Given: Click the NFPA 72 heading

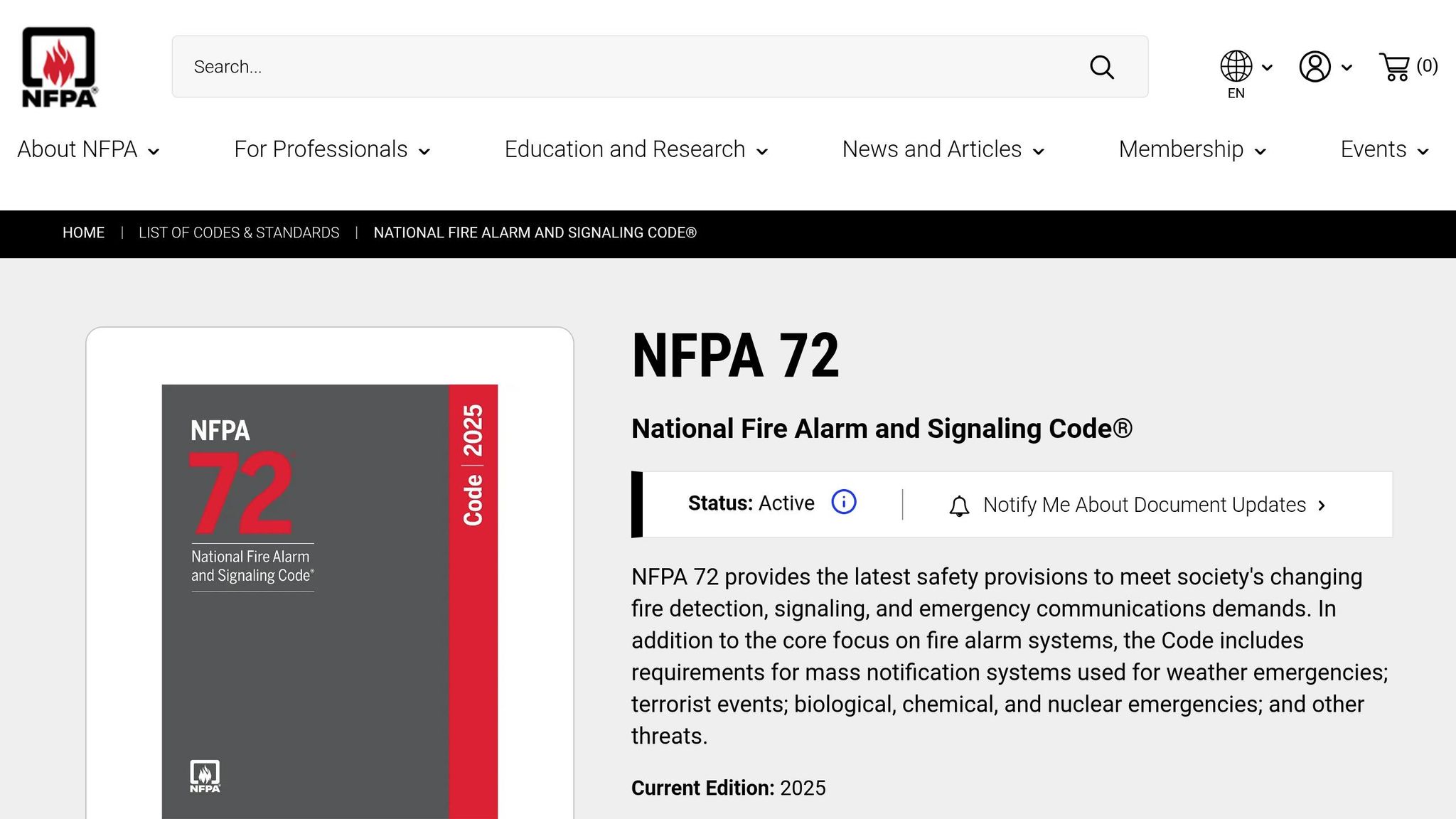Looking at the screenshot, I should 735,355.
